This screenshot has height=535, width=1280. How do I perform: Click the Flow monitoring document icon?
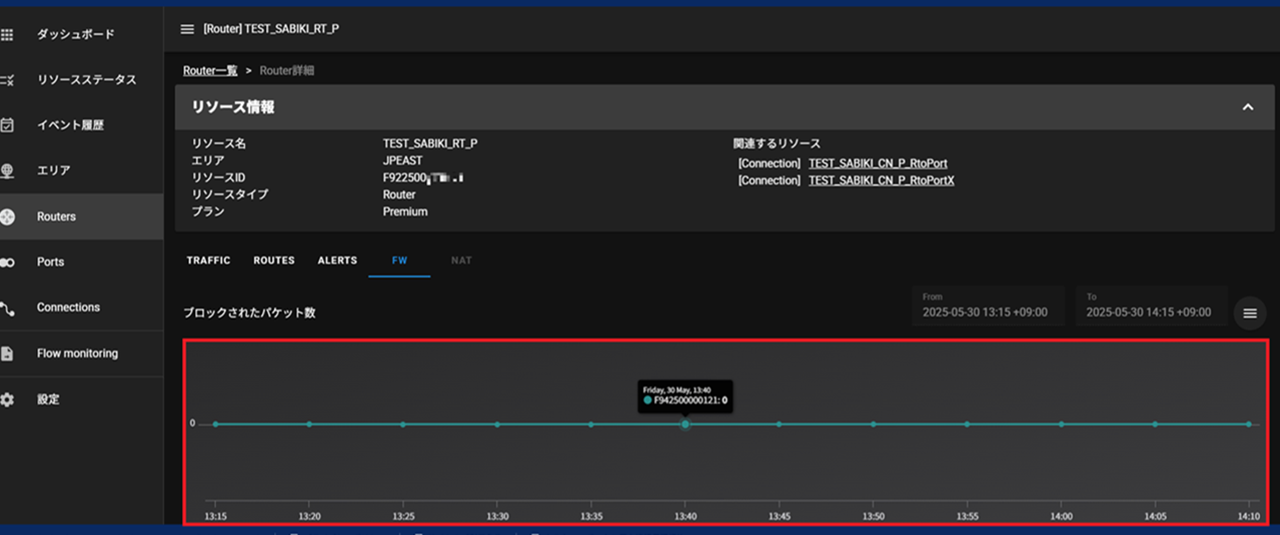[x=7, y=354]
